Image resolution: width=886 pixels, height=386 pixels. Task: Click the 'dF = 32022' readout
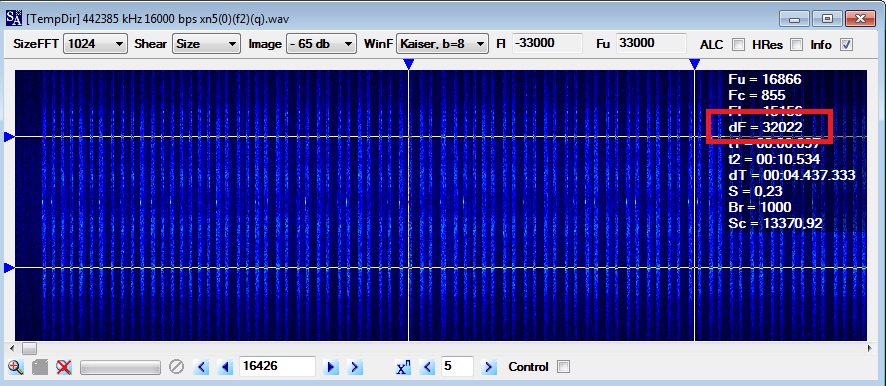(x=765, y=128)
